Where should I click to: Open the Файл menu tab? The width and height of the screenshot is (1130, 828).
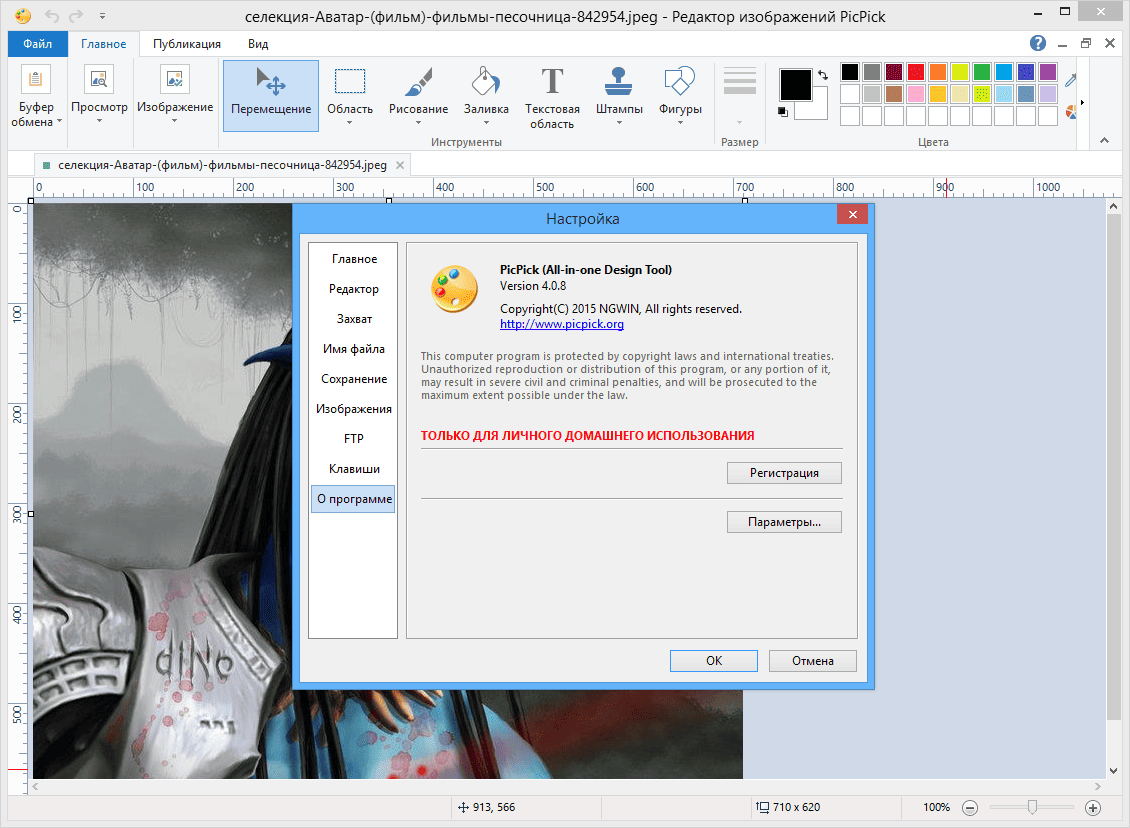(37, 44)
